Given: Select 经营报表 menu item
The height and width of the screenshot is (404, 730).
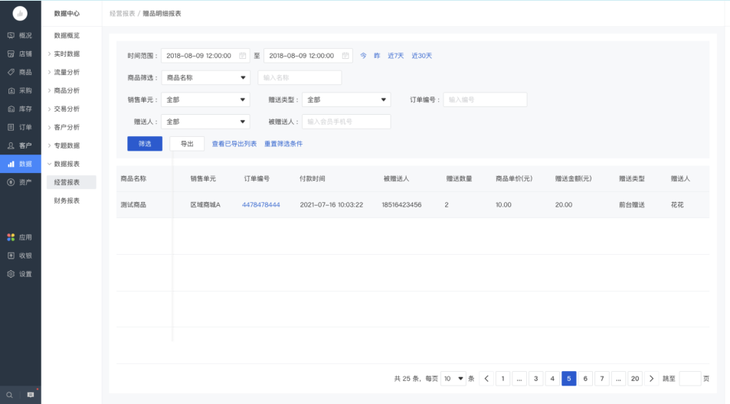Looking at the screenshot, I should tap(71, 182).
